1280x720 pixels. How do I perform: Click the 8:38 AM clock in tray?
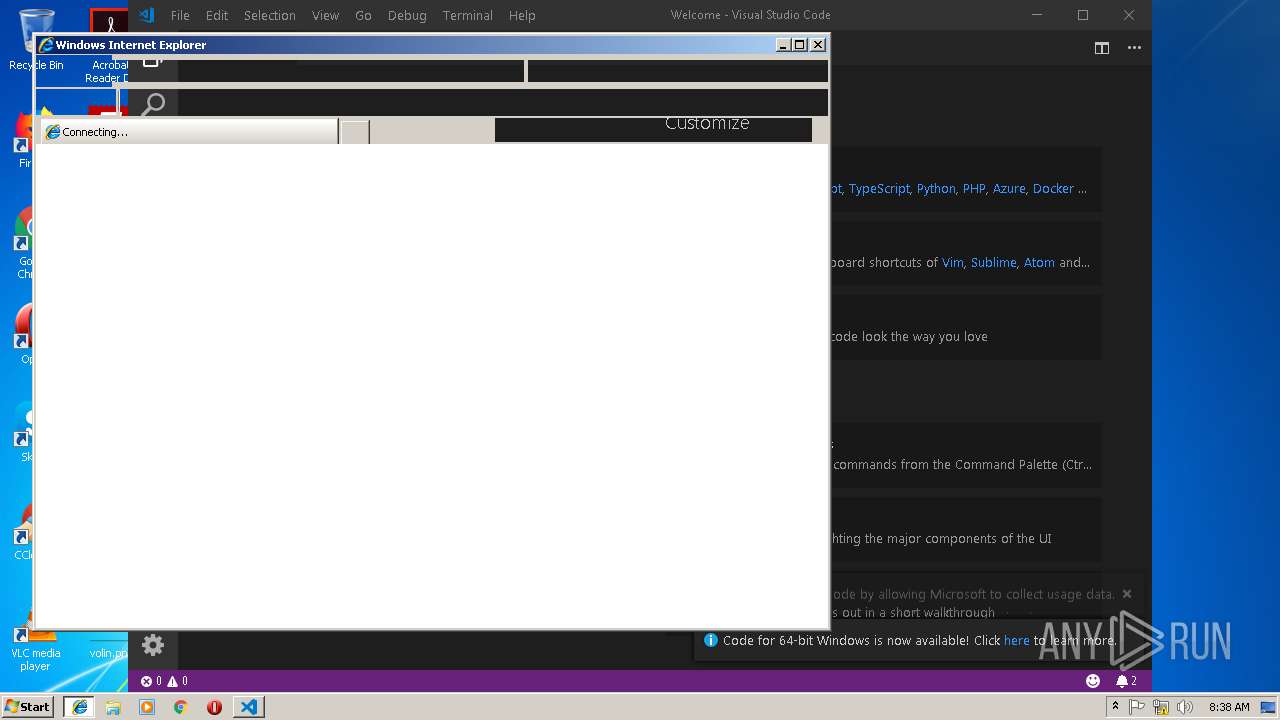click(1229, 707)
